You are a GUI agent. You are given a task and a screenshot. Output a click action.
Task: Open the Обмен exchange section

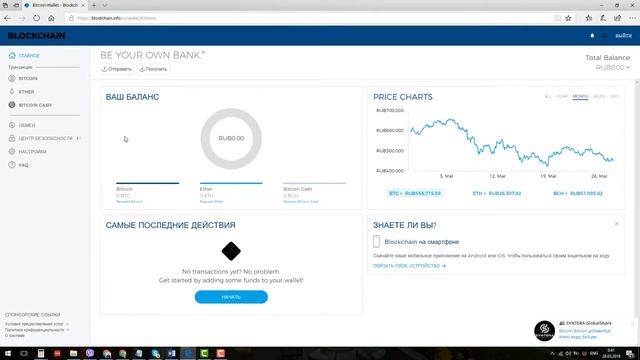point(22,125)
